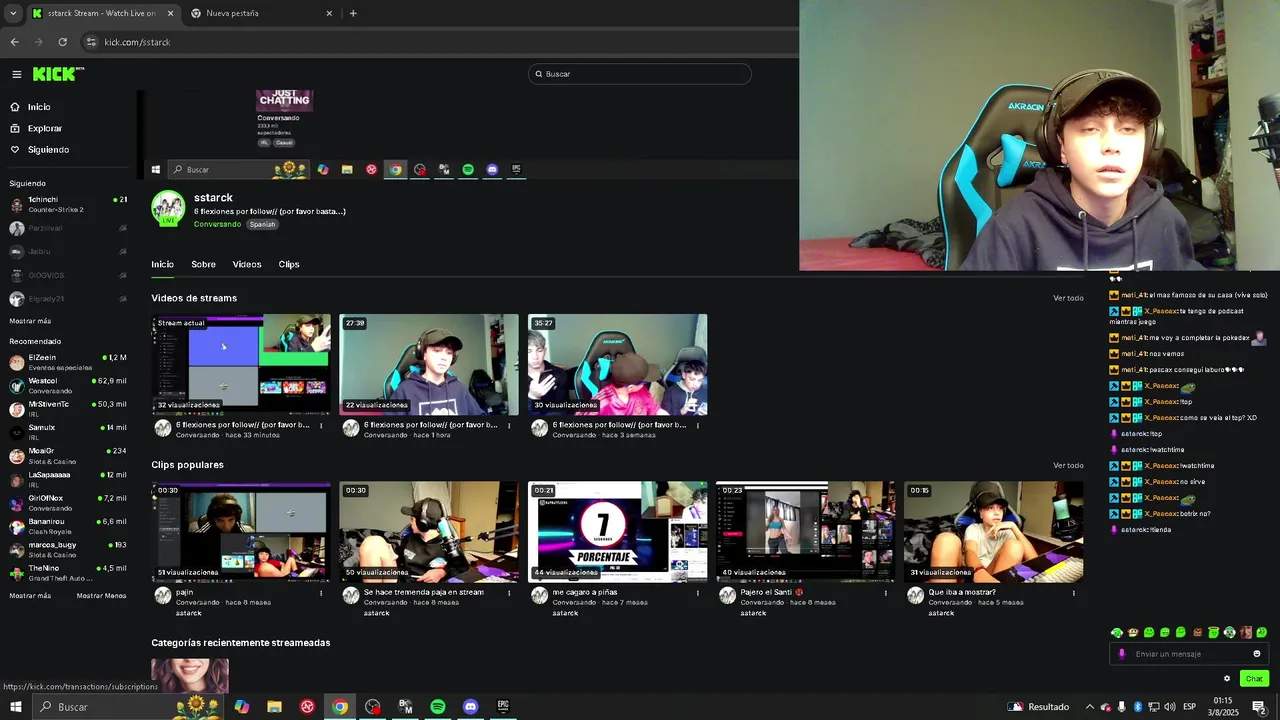
Task: Collapse list with Mostrar Menos
Action: 101,595
